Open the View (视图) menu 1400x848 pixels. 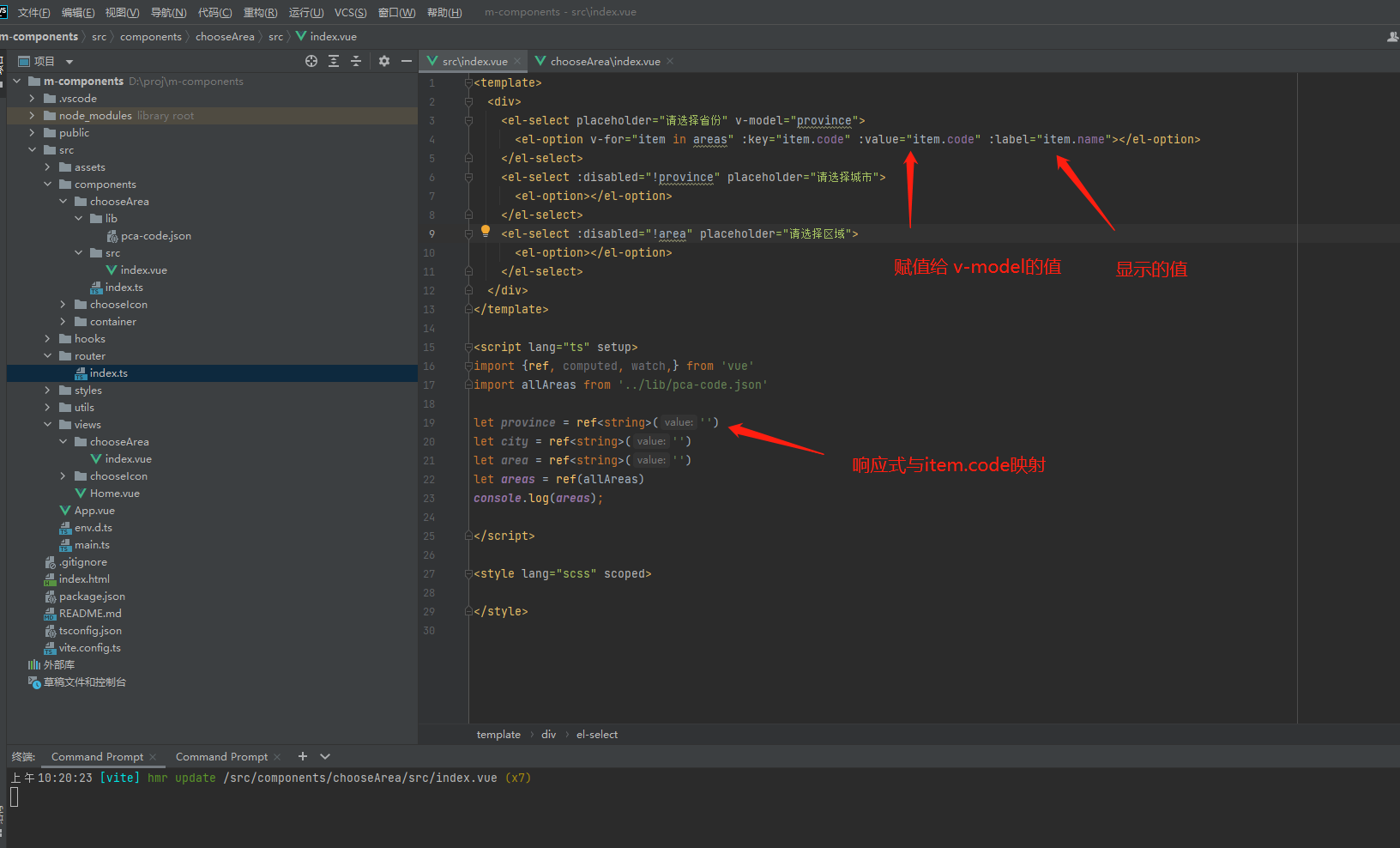[x=122, y=12]
